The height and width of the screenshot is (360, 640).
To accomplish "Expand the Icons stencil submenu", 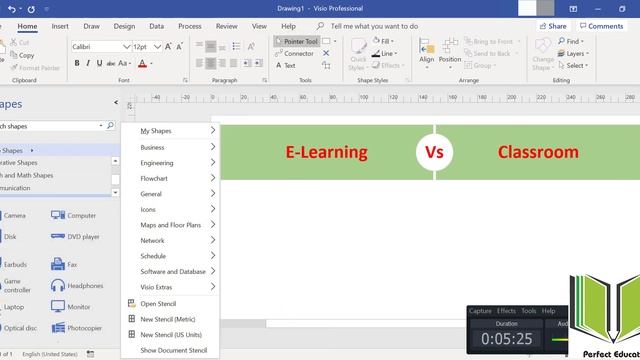I will pos(171,209).
